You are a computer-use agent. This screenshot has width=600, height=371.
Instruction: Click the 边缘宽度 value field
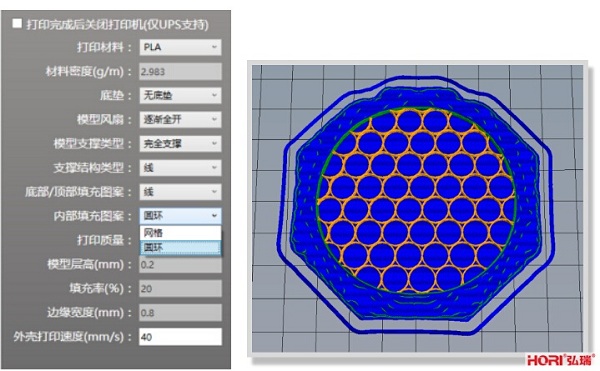coord(180,313)
